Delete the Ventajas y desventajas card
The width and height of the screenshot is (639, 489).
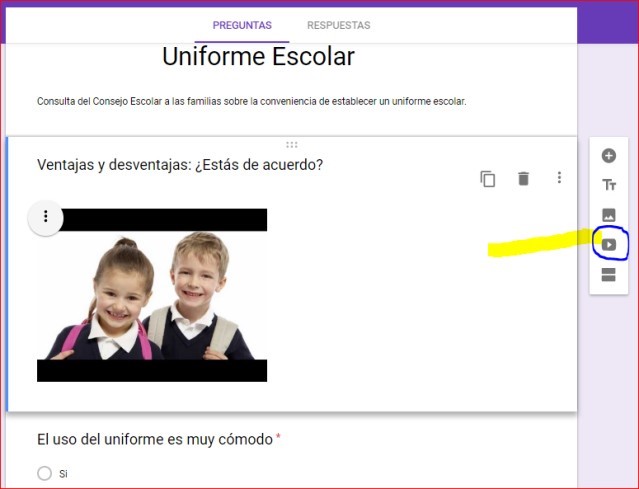(523, 179)
